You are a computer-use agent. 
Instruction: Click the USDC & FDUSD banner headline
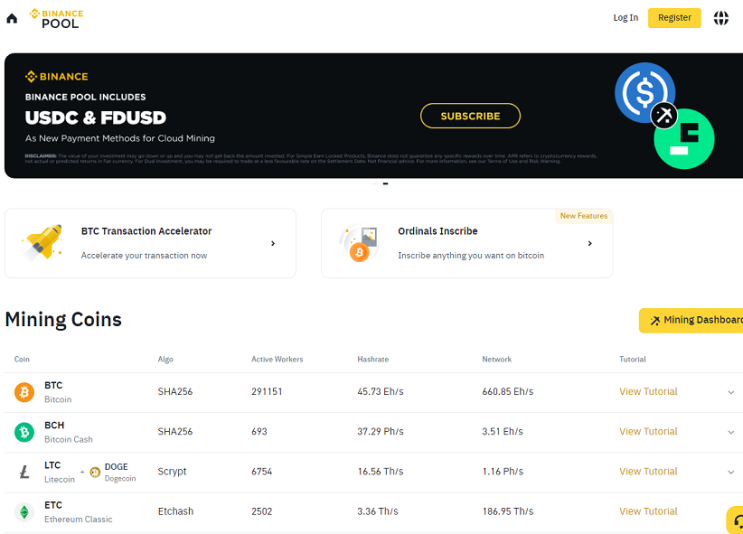coord(95,118)
